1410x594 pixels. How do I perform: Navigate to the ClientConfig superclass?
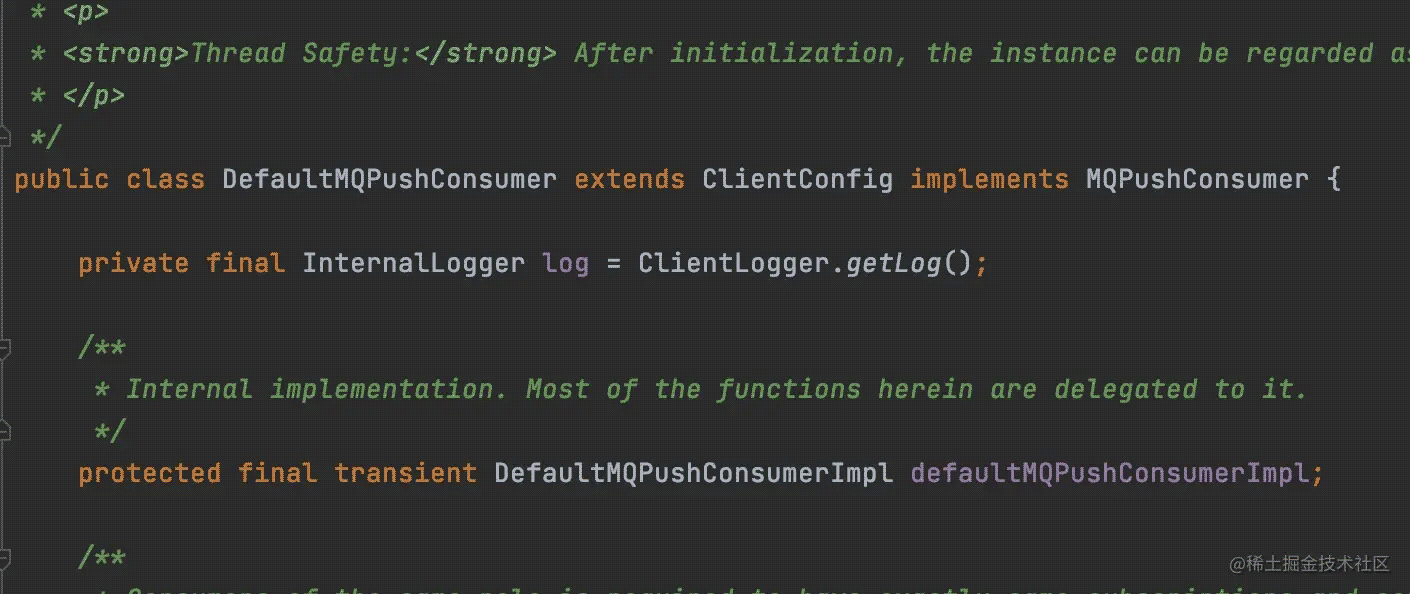click(797, 179)
